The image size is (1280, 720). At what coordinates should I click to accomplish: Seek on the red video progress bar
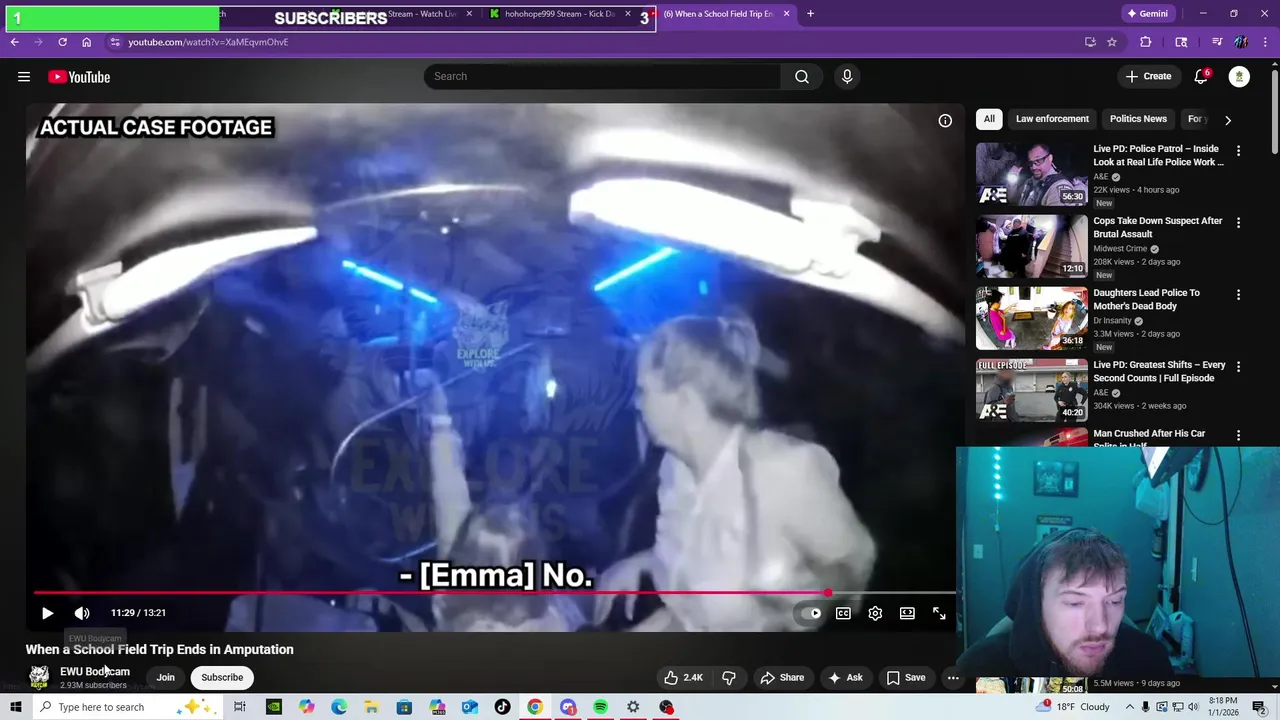[x=495, y=593]
